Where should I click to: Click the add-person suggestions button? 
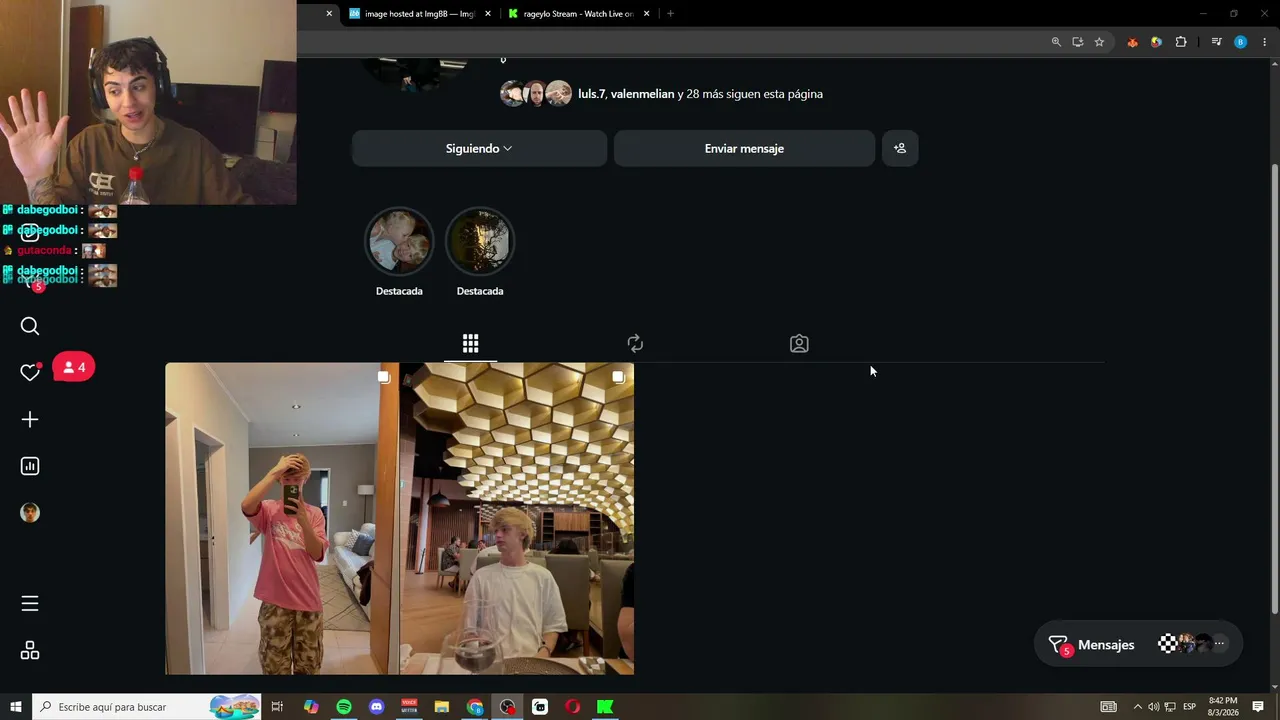point(900,148)
